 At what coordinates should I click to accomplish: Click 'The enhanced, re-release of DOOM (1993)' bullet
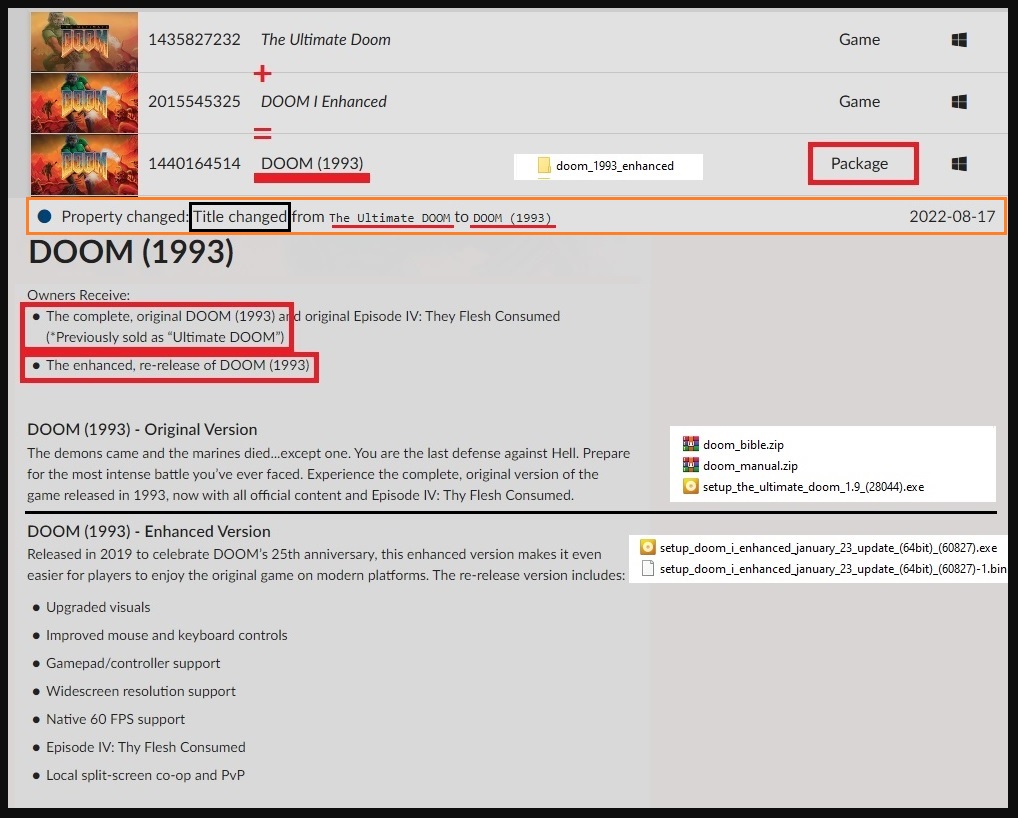point(177,365)
